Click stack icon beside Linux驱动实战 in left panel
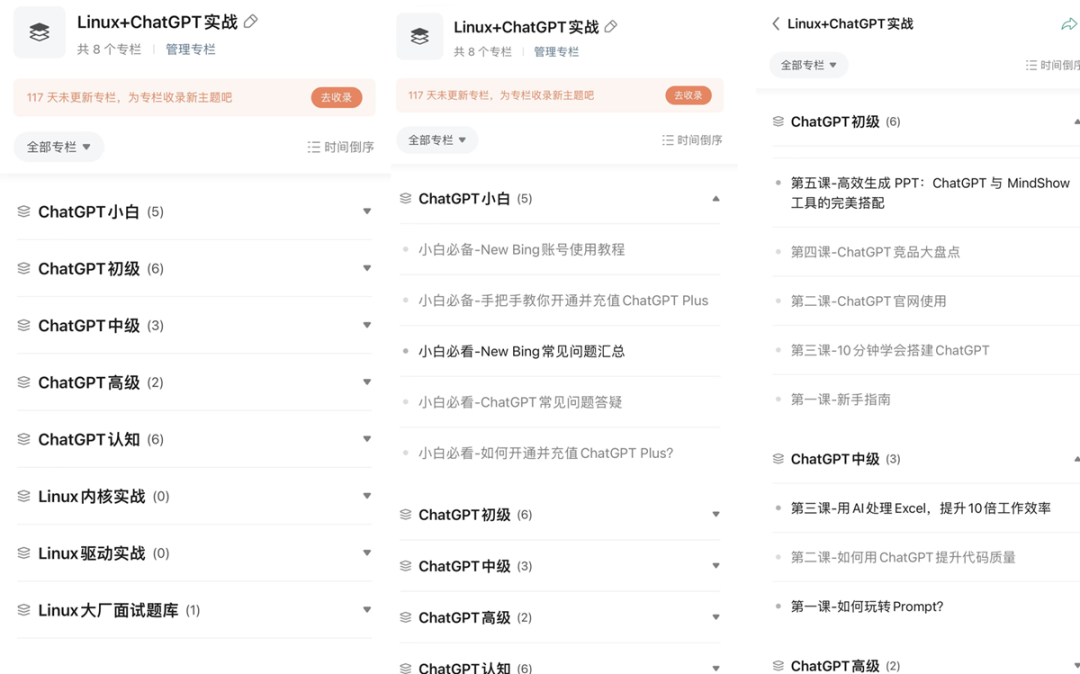 click(24, 553)
